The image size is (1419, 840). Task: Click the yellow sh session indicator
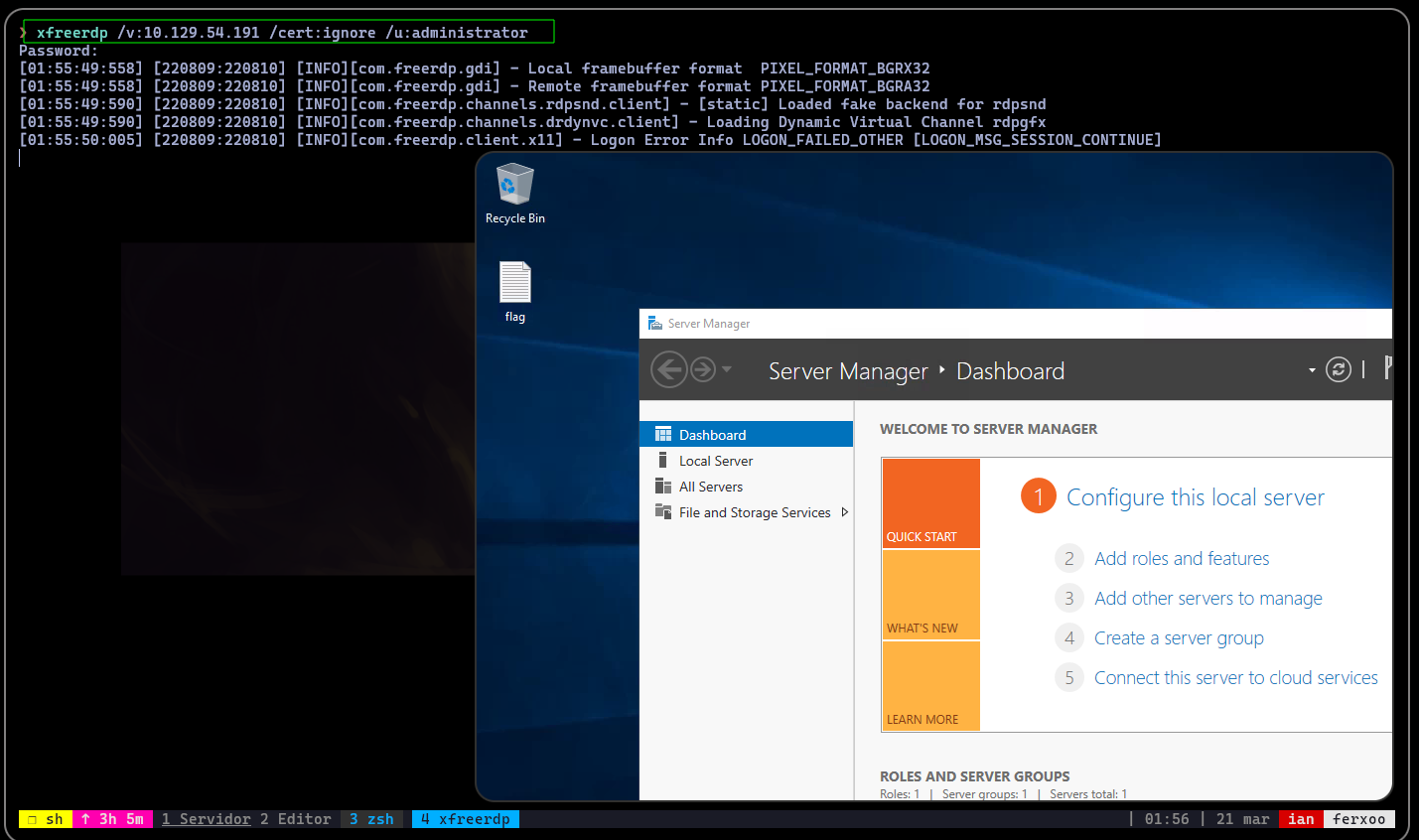(x=46, y=819)
